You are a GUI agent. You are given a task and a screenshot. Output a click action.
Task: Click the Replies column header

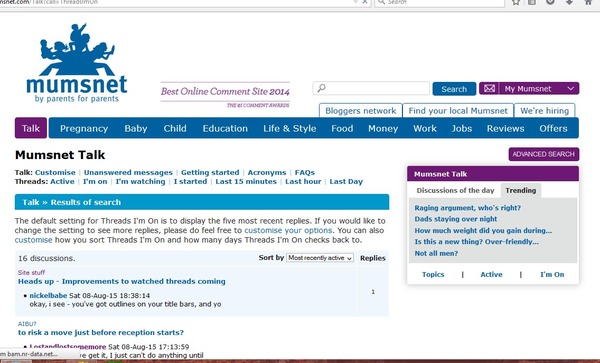coord(372,258)
